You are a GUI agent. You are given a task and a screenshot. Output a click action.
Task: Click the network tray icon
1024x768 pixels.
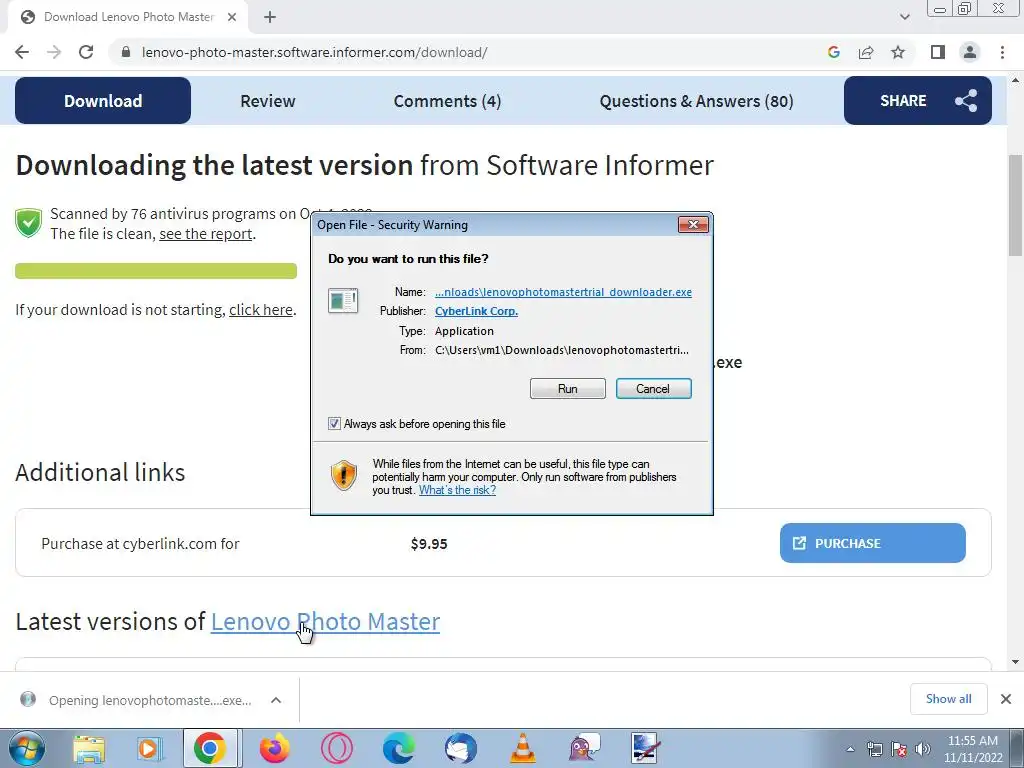874,749
